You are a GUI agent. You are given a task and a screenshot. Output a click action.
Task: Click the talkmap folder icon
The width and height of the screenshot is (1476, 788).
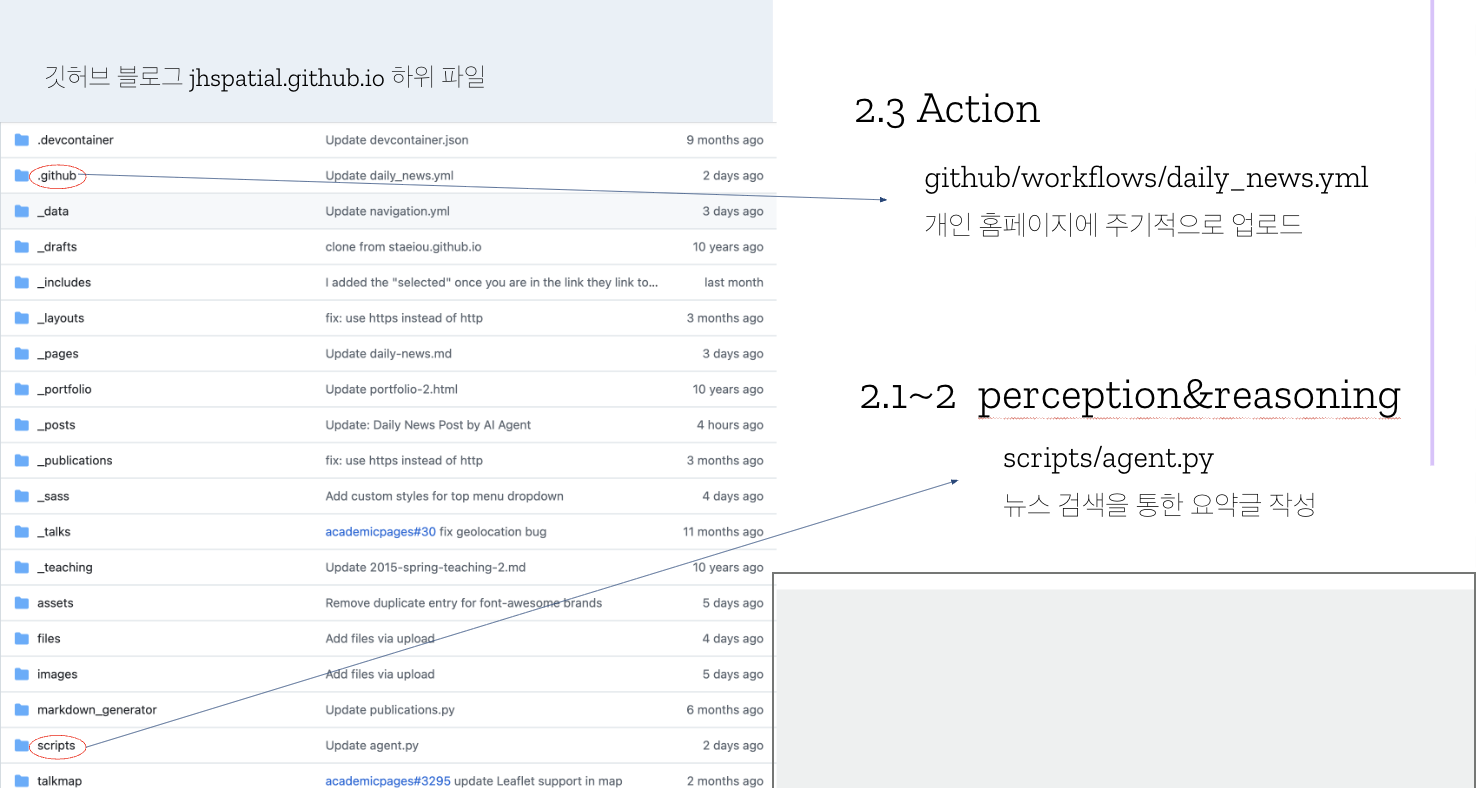[x=21, y=781]
